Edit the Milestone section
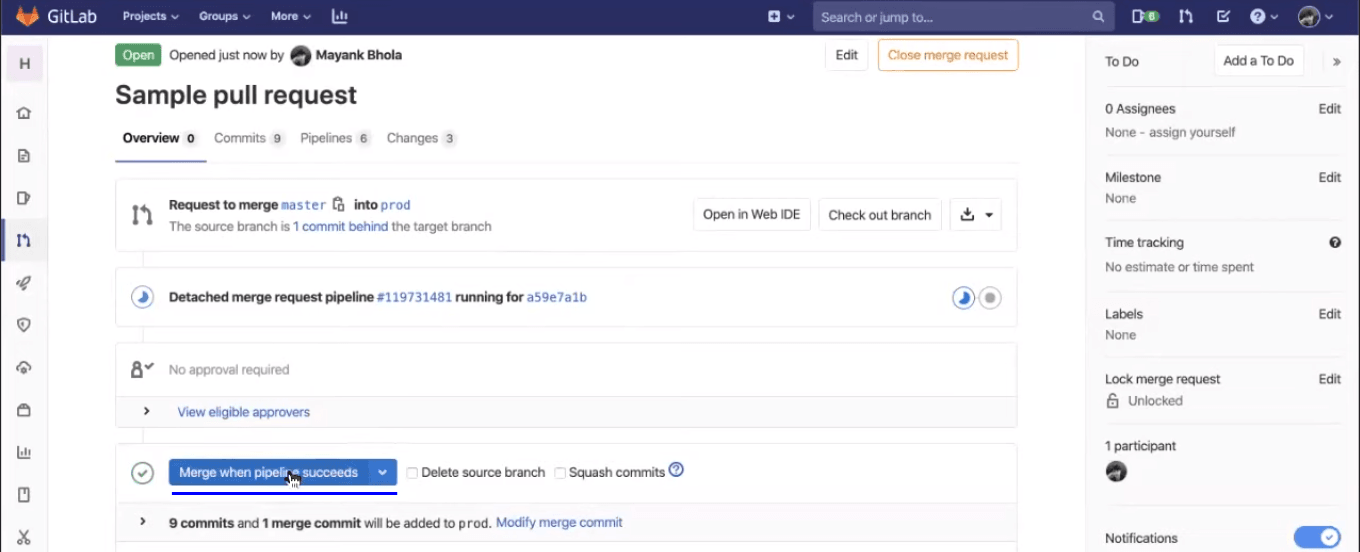This screenshot has width=1360, height=552. (x=1329, y=177)
